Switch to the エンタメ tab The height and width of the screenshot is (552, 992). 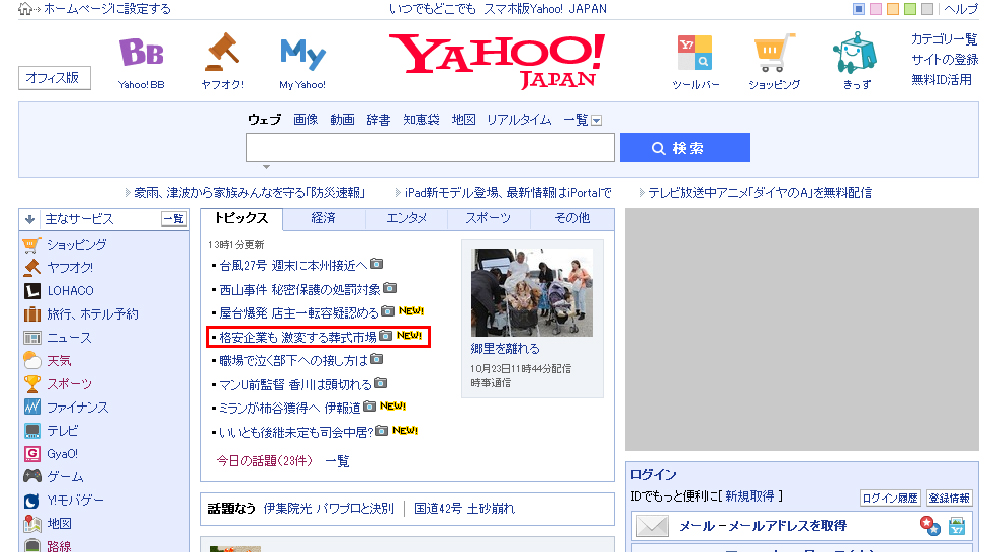point(406,219)
